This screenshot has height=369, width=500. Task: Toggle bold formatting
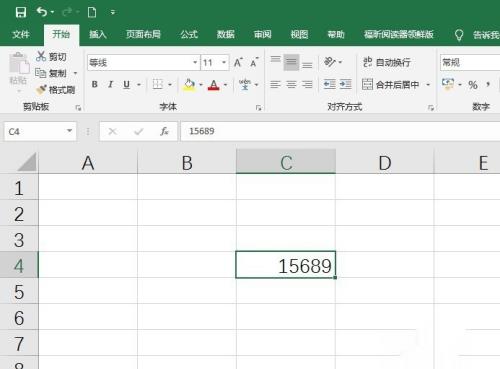coord(95,85)
